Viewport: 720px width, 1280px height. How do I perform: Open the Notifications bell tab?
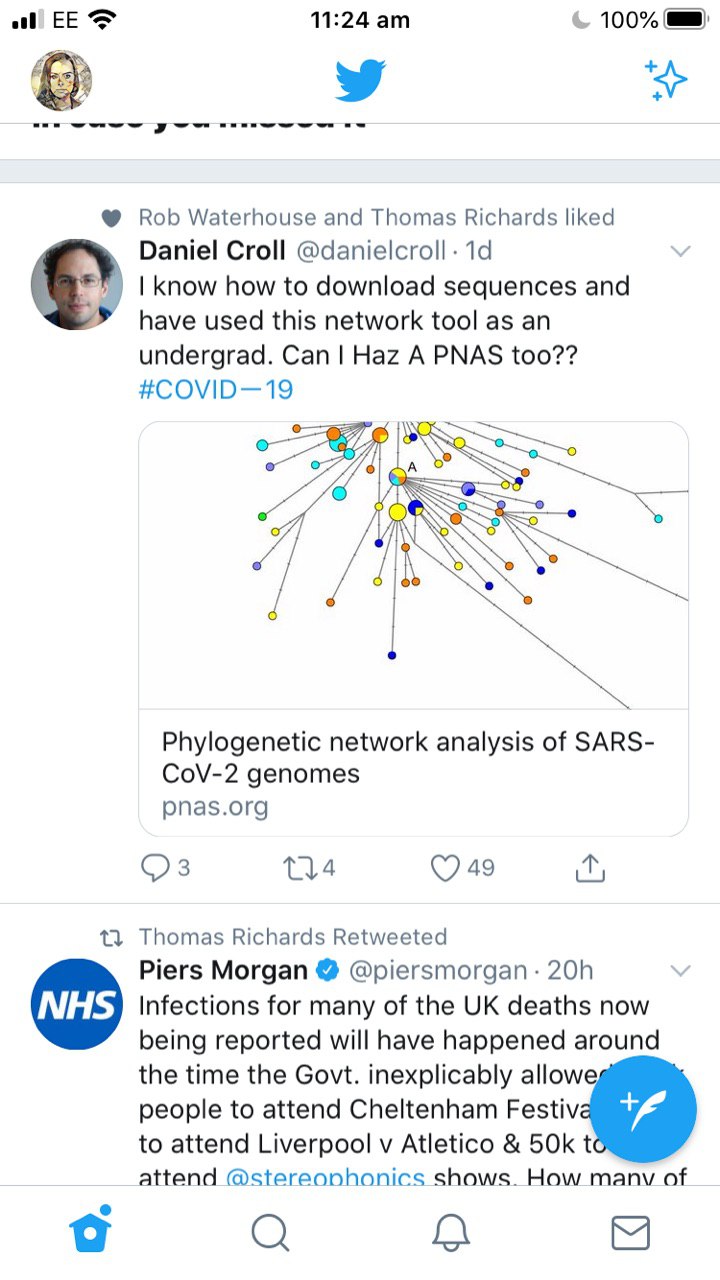450,1232
